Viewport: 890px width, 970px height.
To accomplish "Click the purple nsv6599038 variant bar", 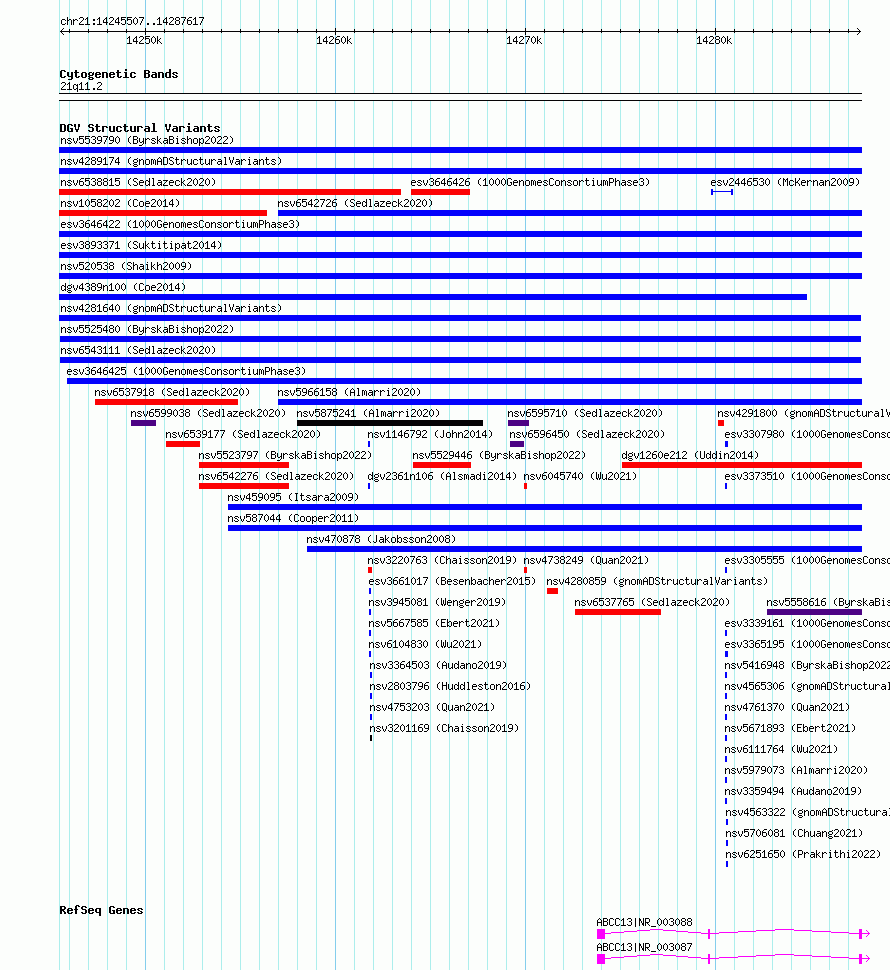I will point(143,423).
